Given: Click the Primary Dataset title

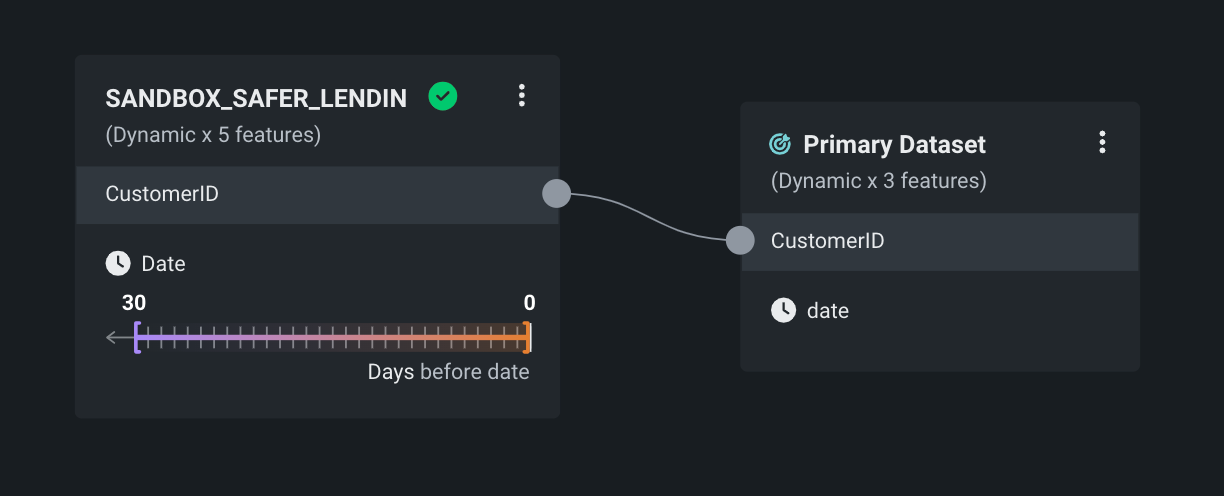Looking at the screenshot, I should click(894, 144).
